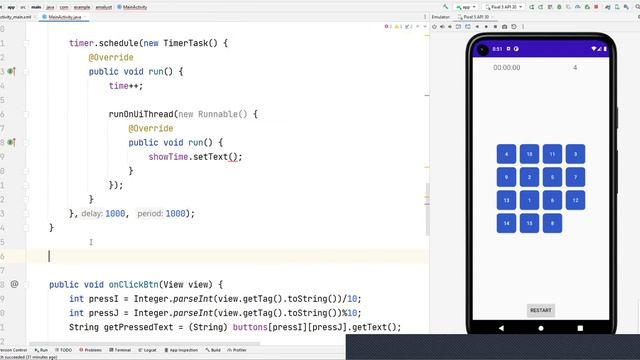Click the emulator toolbar back triangle
640x360 pixels.
pos(477,27)
